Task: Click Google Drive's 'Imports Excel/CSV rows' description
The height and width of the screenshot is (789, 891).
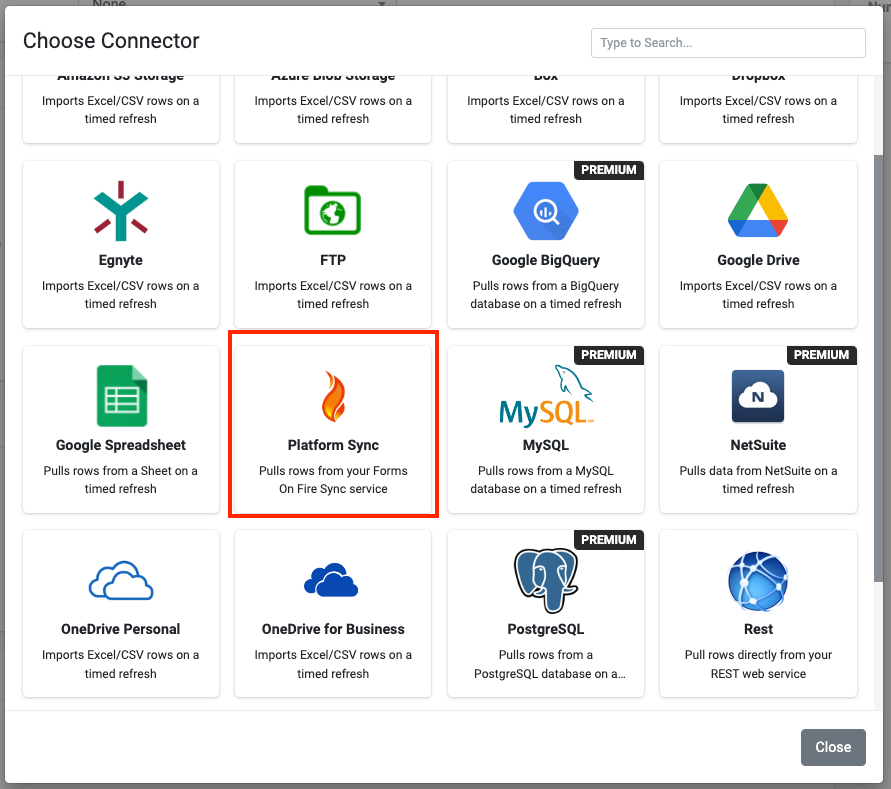Action: click(x=758, y=294)
